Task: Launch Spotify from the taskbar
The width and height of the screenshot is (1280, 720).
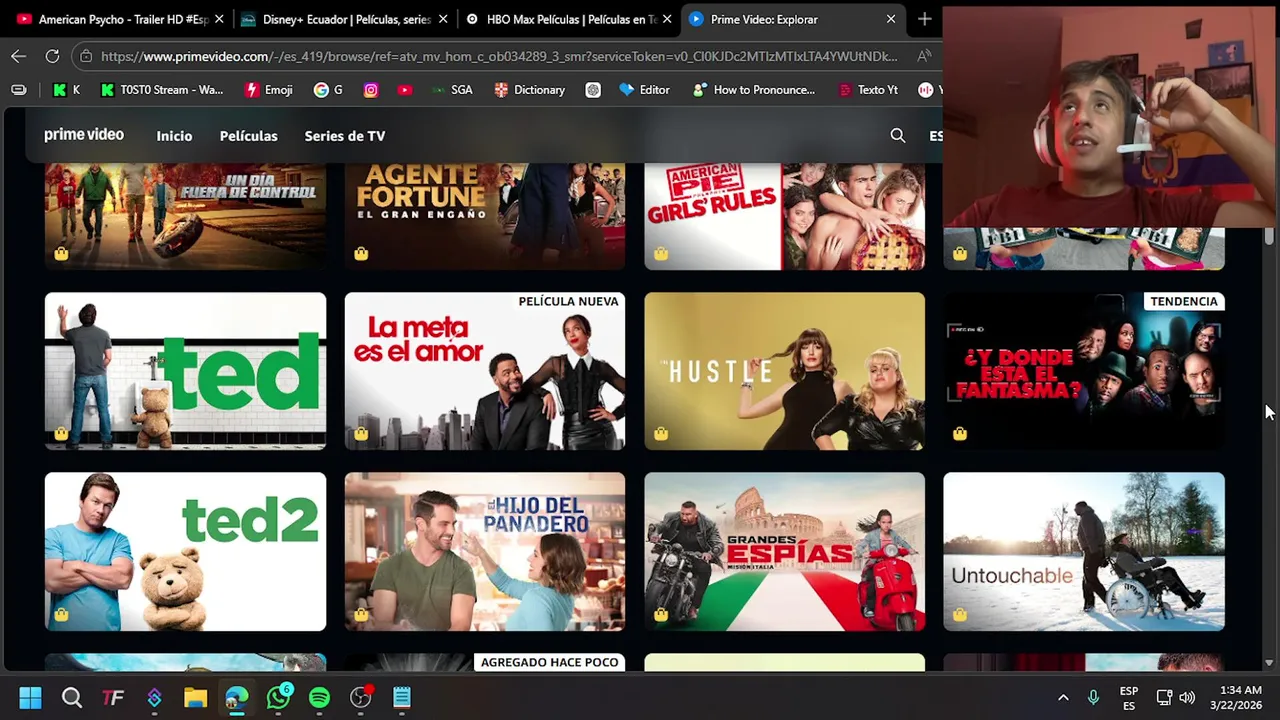Action: point(319,697)
